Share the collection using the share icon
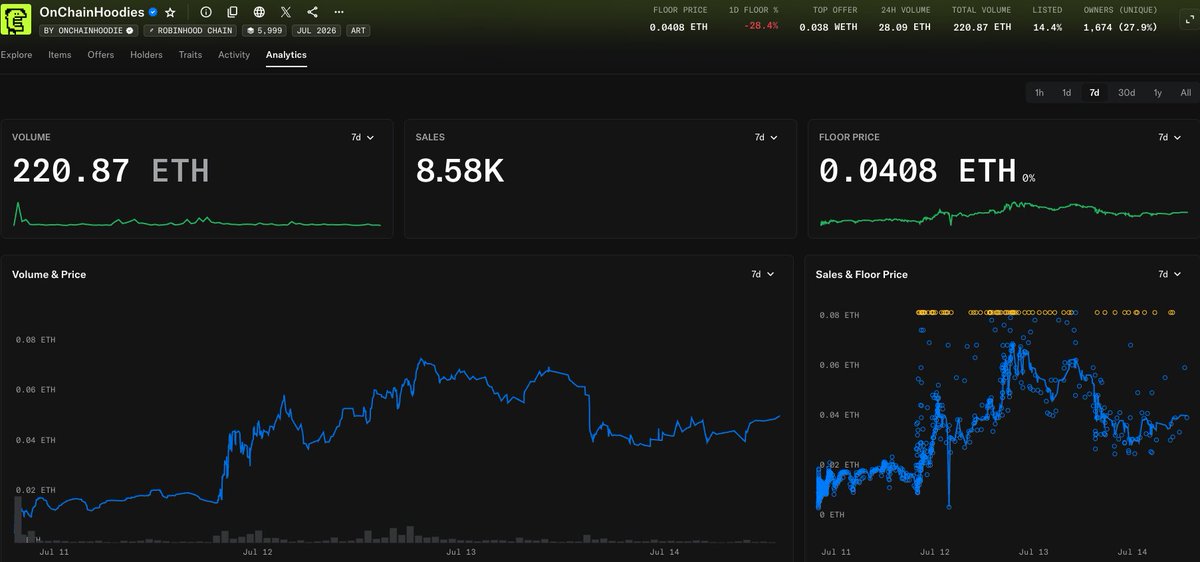Screen dimensions: 1200x562 pos(313,12)
